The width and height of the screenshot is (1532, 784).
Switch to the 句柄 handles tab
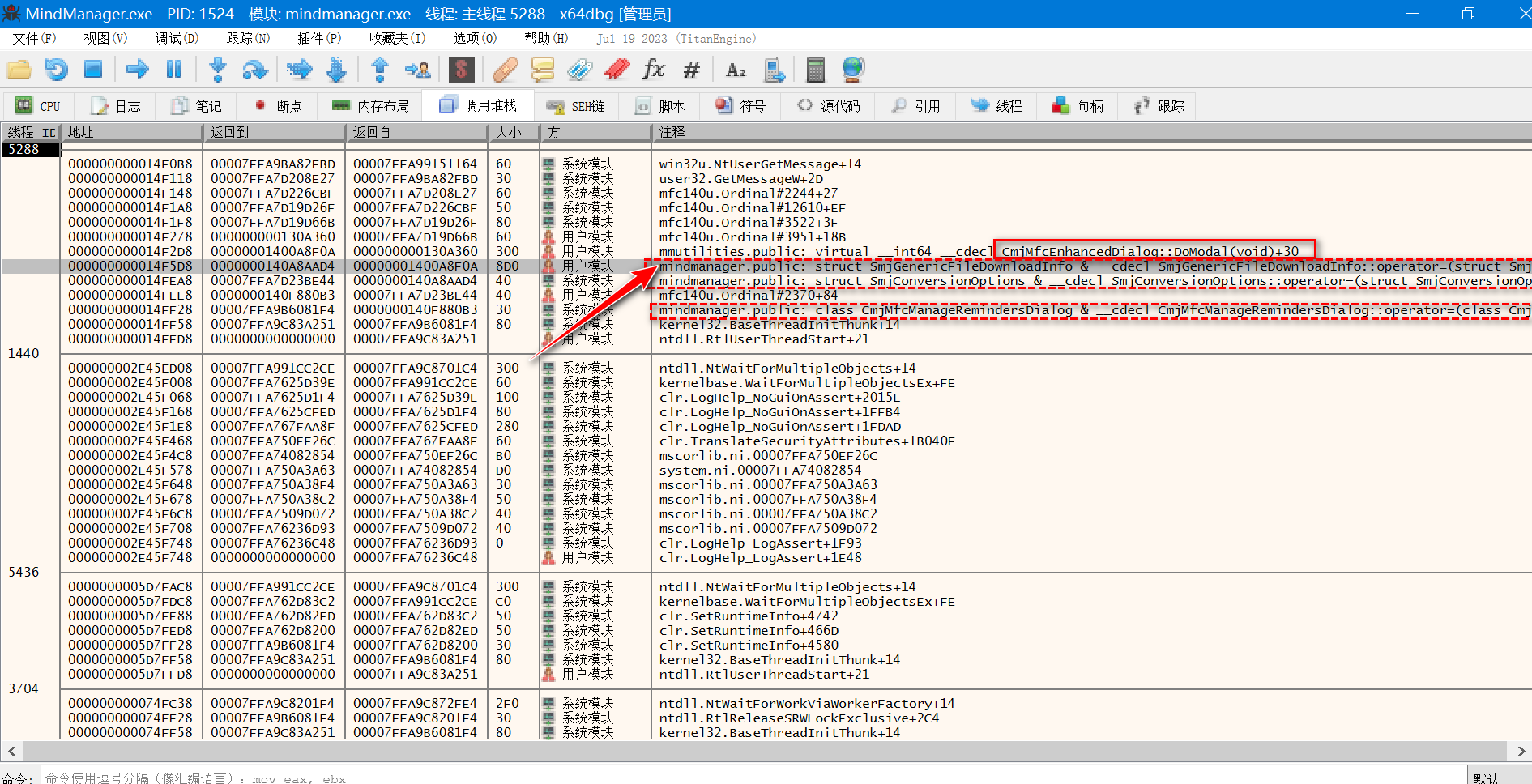tap(1078, 106)
